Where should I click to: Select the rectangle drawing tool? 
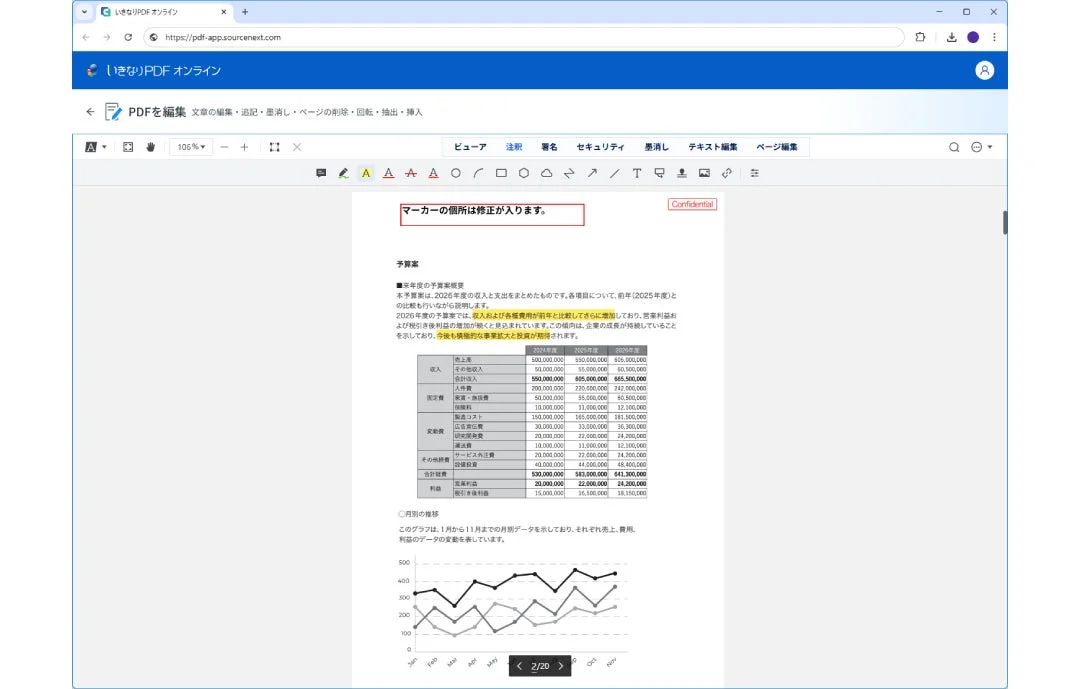tap(501, 173)
